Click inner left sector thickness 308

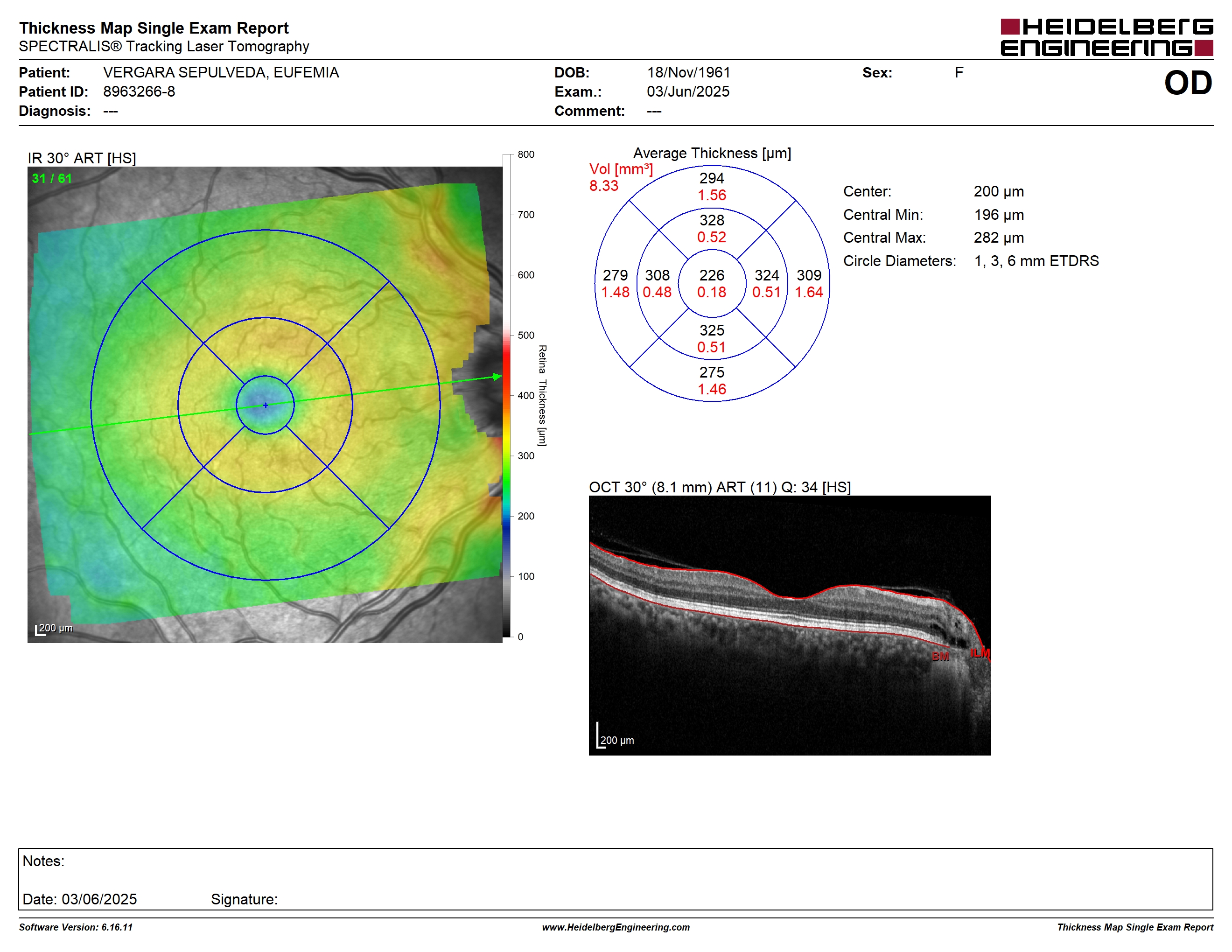click(657, 275)
